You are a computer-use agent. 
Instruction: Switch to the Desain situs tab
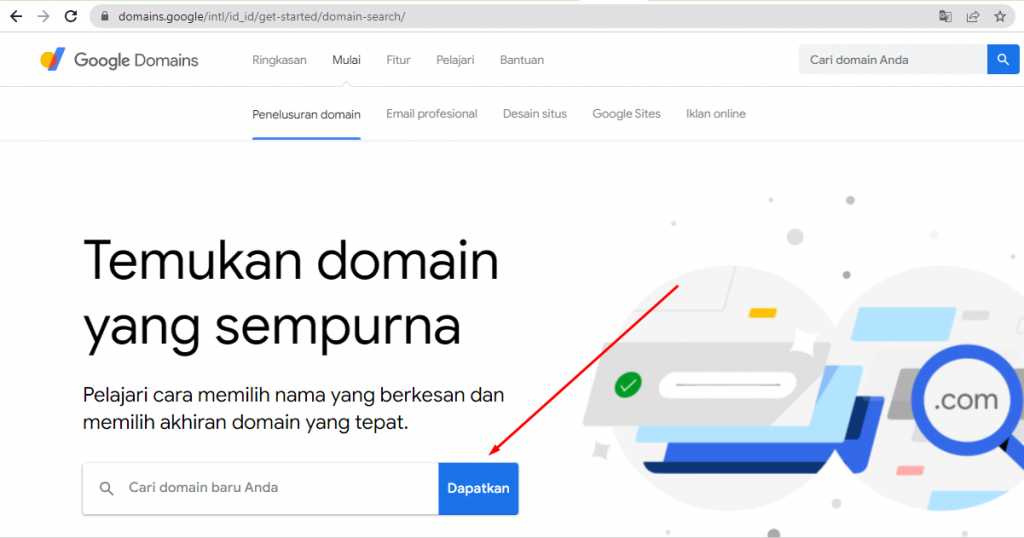534,114
